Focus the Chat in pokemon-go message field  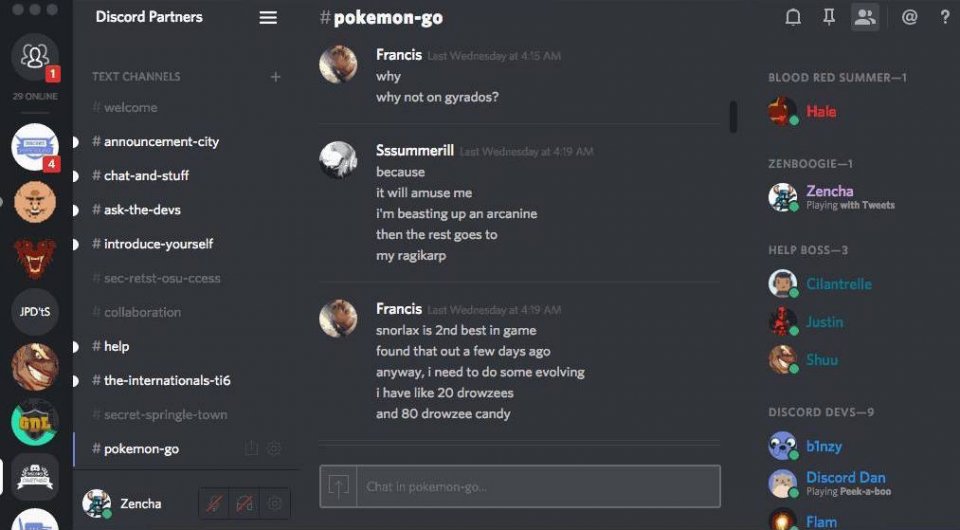coord(538,487)
